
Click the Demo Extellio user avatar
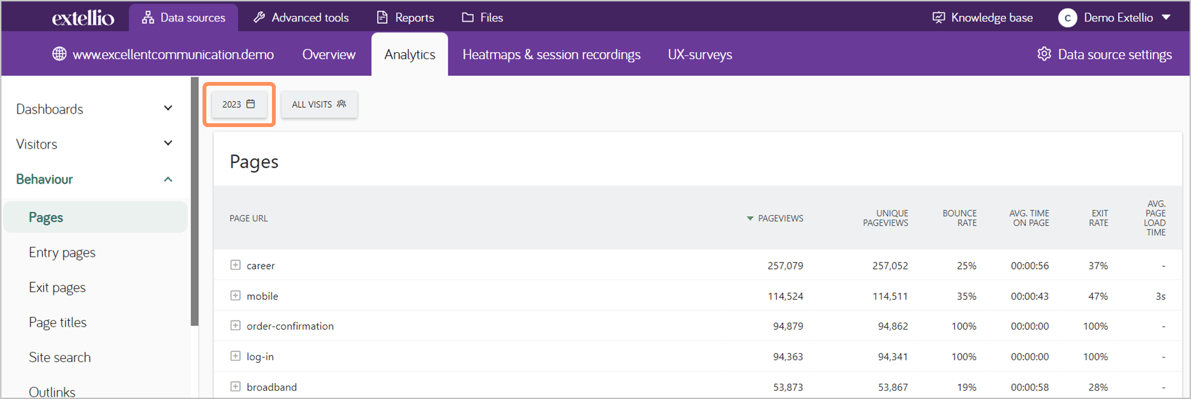click(1067, 17)
